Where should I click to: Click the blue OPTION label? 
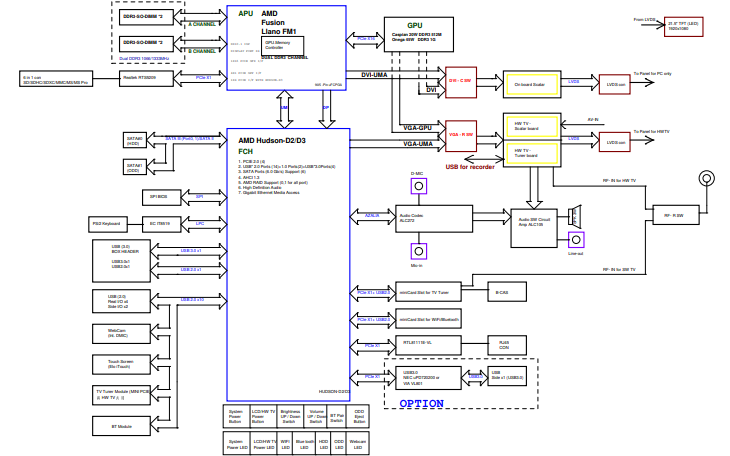coord(422,403)
